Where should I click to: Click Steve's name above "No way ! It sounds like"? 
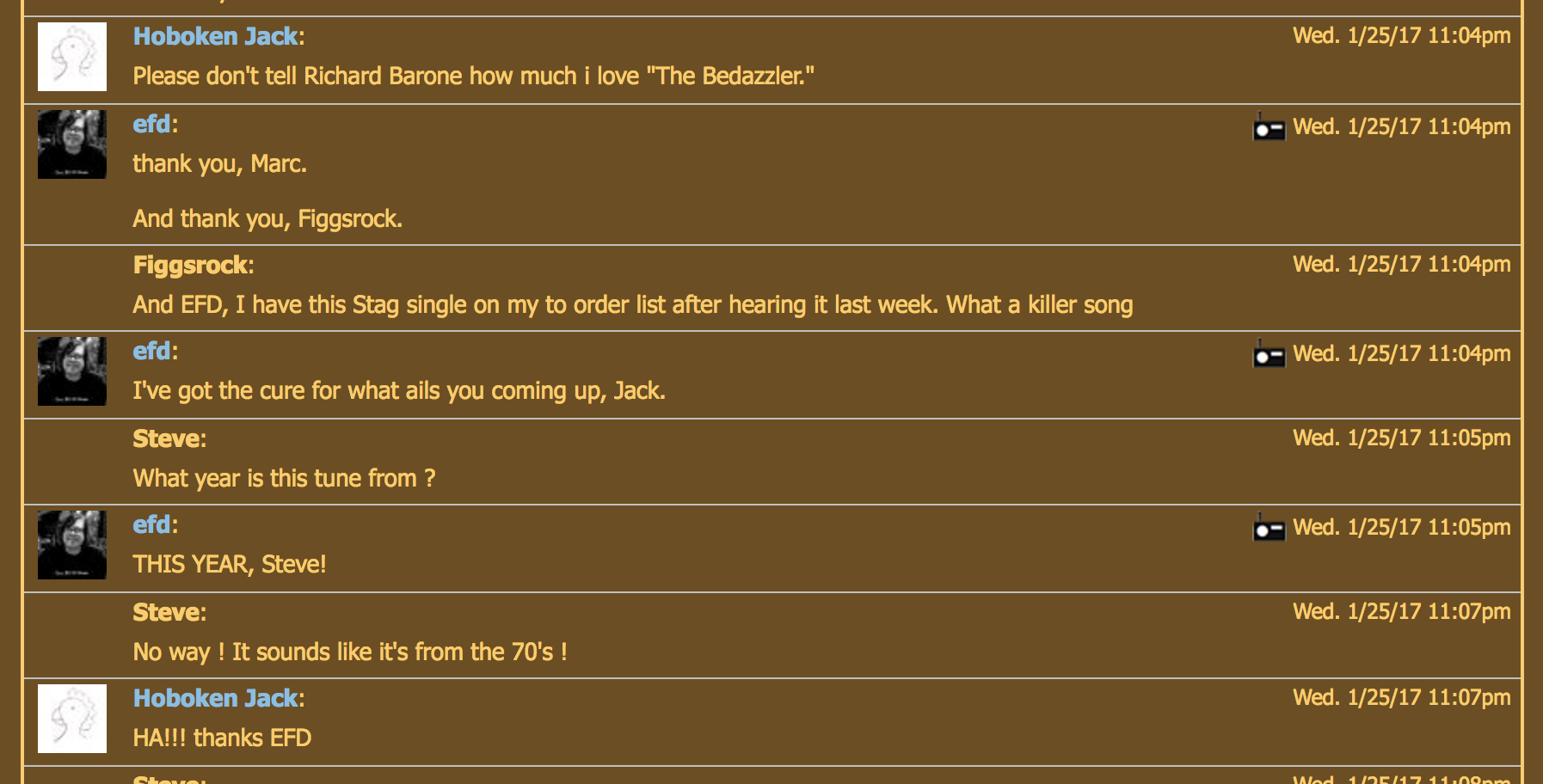(167, 612)
